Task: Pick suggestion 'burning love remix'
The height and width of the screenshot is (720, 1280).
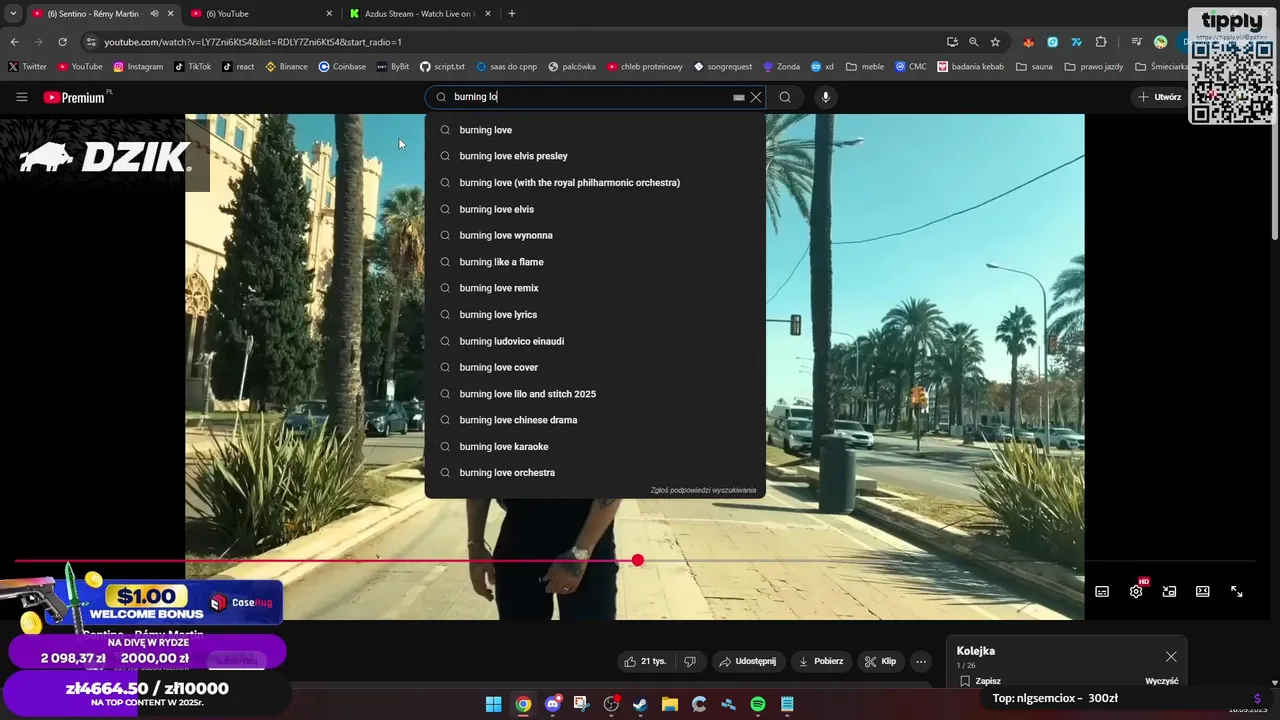Action: pos(595,288)
